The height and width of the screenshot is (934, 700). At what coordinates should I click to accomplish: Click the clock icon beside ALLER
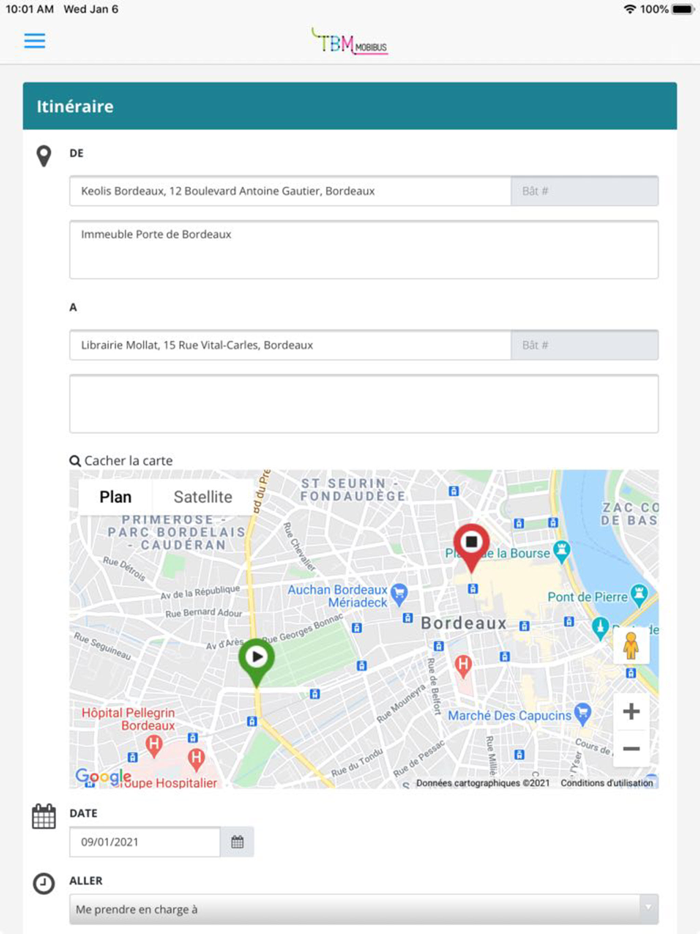43,883
